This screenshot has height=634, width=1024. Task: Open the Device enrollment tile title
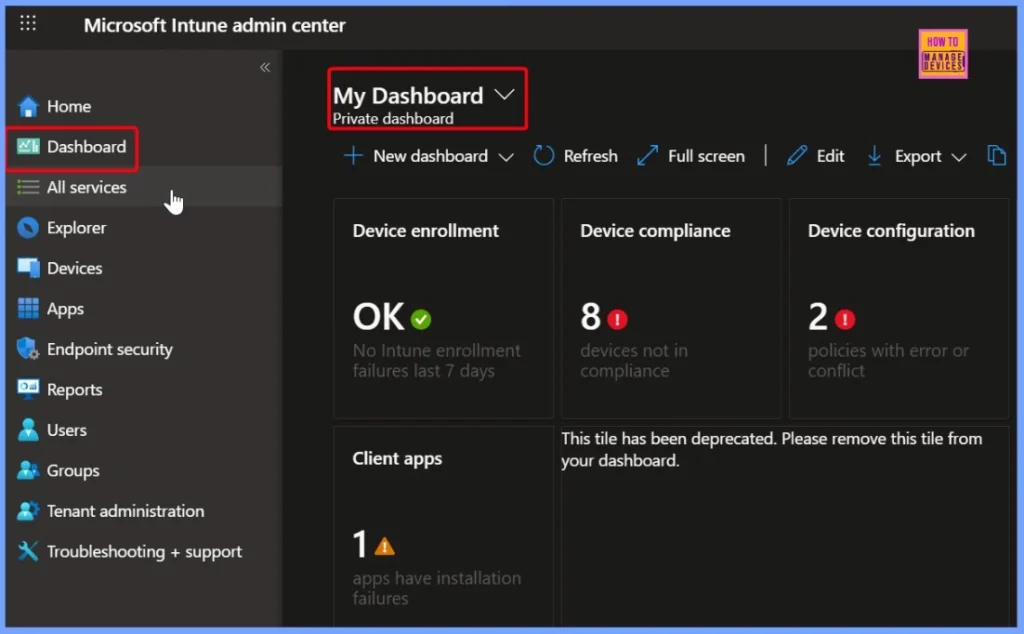coord(425,230)
